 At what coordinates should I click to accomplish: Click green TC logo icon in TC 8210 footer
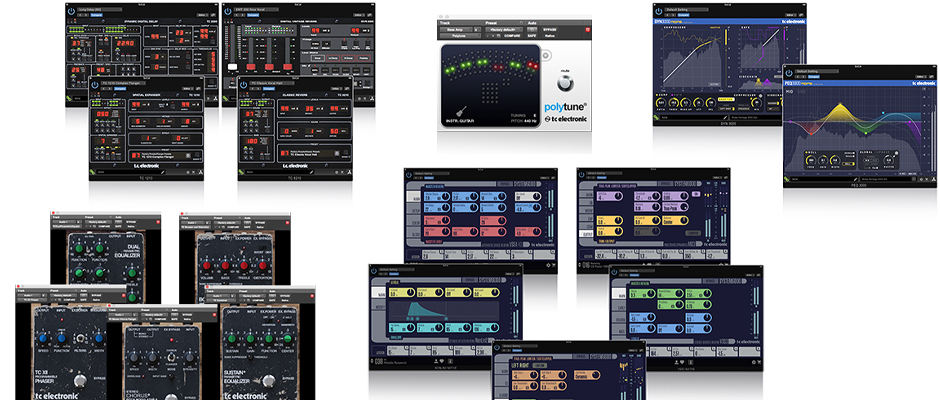(243, 172)
